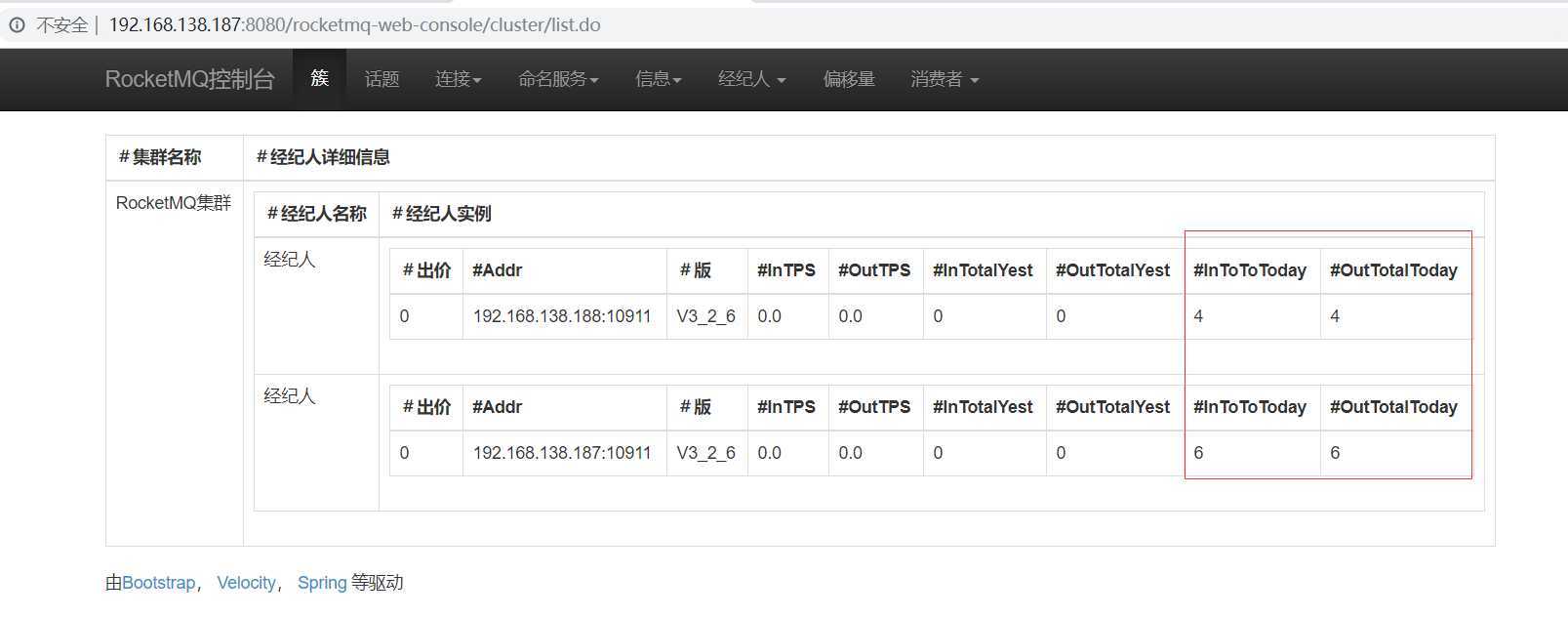Follow the Spring footer link

pos(322,583)
